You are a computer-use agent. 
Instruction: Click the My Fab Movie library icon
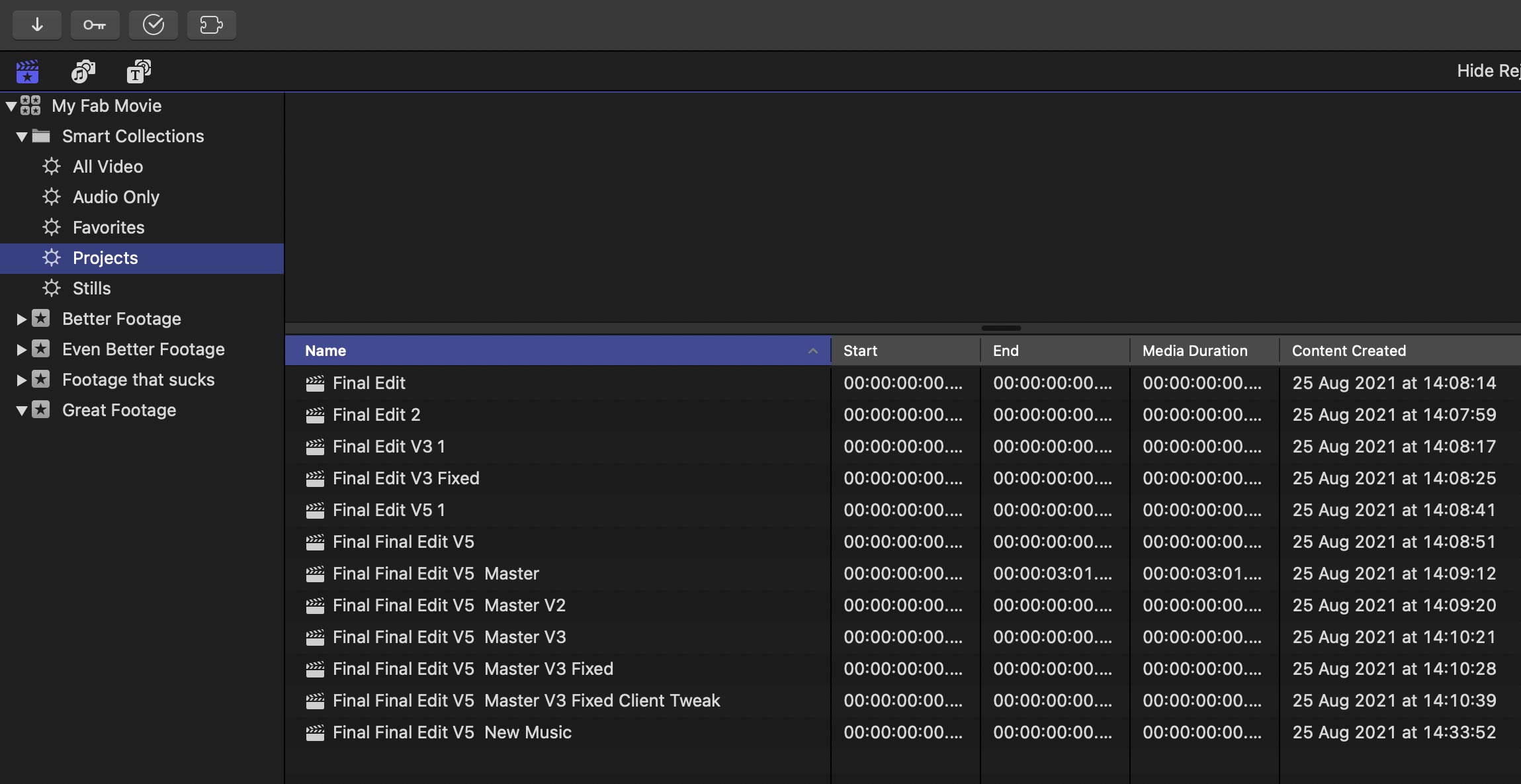click(x=30, y=105)
